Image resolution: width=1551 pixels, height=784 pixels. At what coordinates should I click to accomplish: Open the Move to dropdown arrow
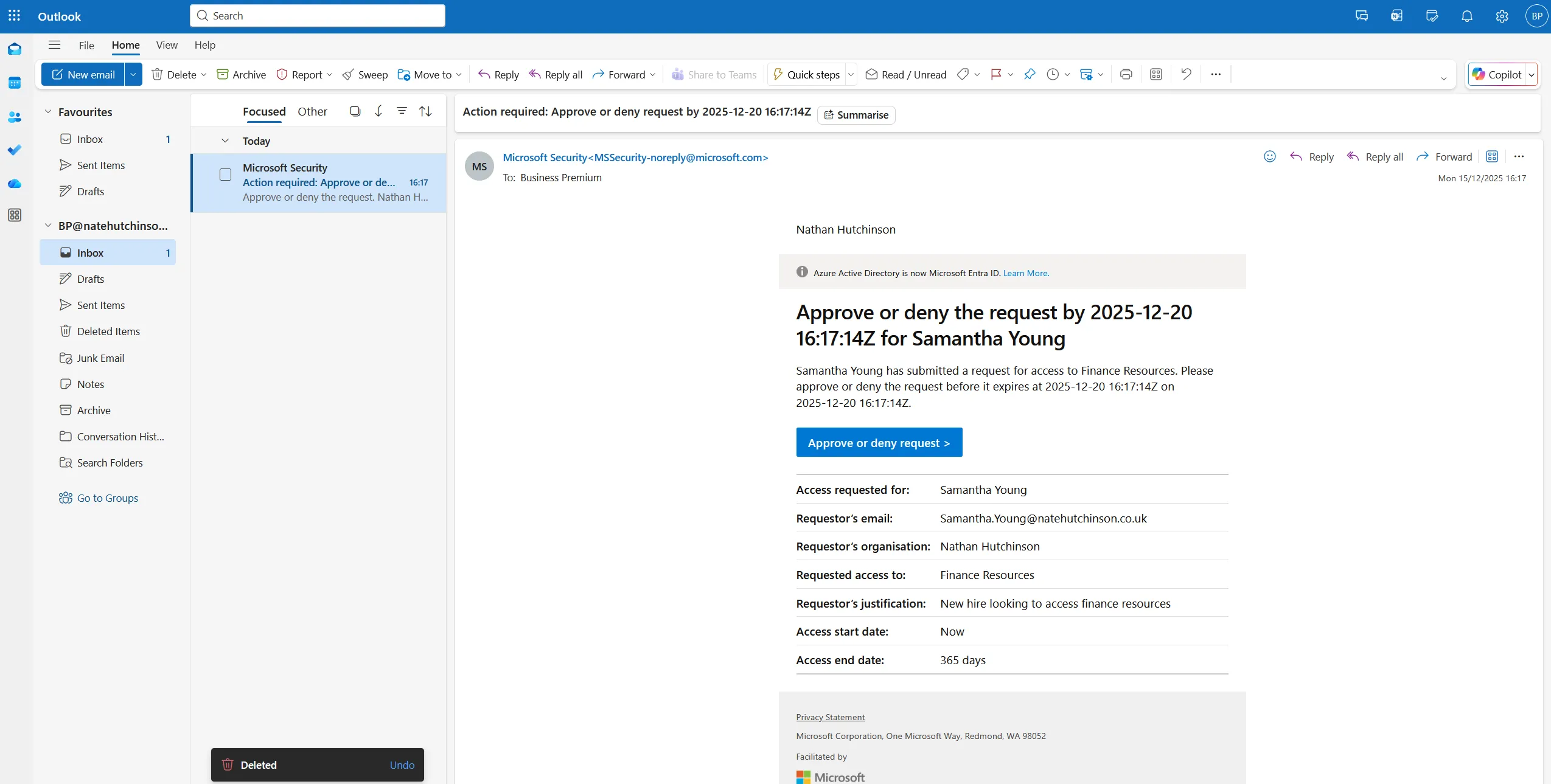(x=459, y=74)
